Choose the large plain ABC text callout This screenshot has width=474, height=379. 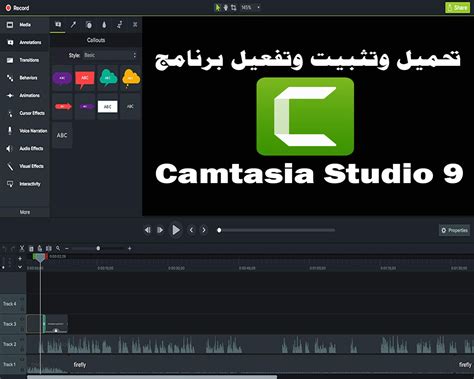[x=62, y=135]
